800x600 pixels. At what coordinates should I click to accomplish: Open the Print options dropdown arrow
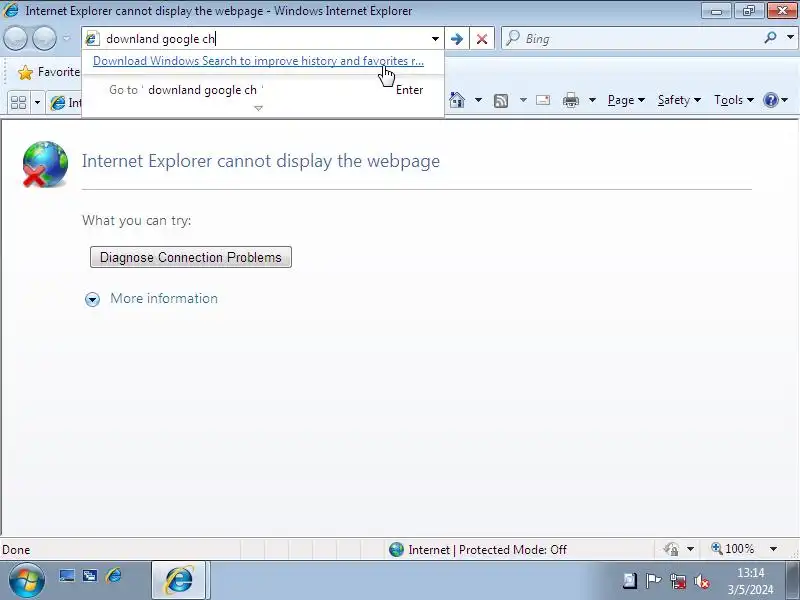click(592, 100)
